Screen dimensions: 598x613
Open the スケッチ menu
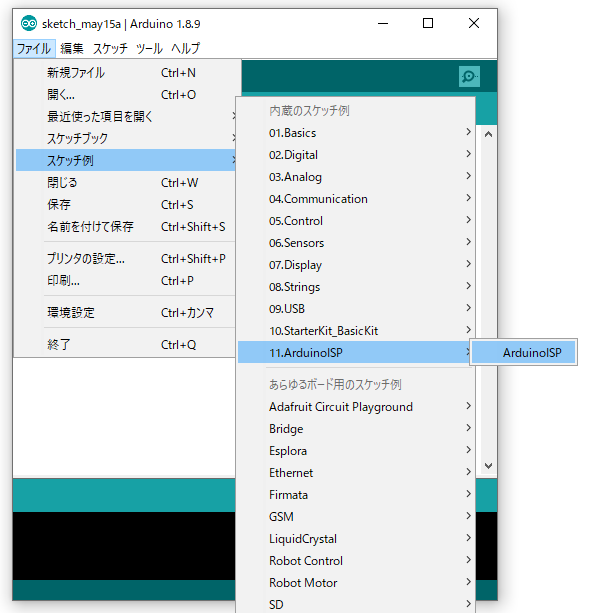pyautogui.click(x=110, y=48)
